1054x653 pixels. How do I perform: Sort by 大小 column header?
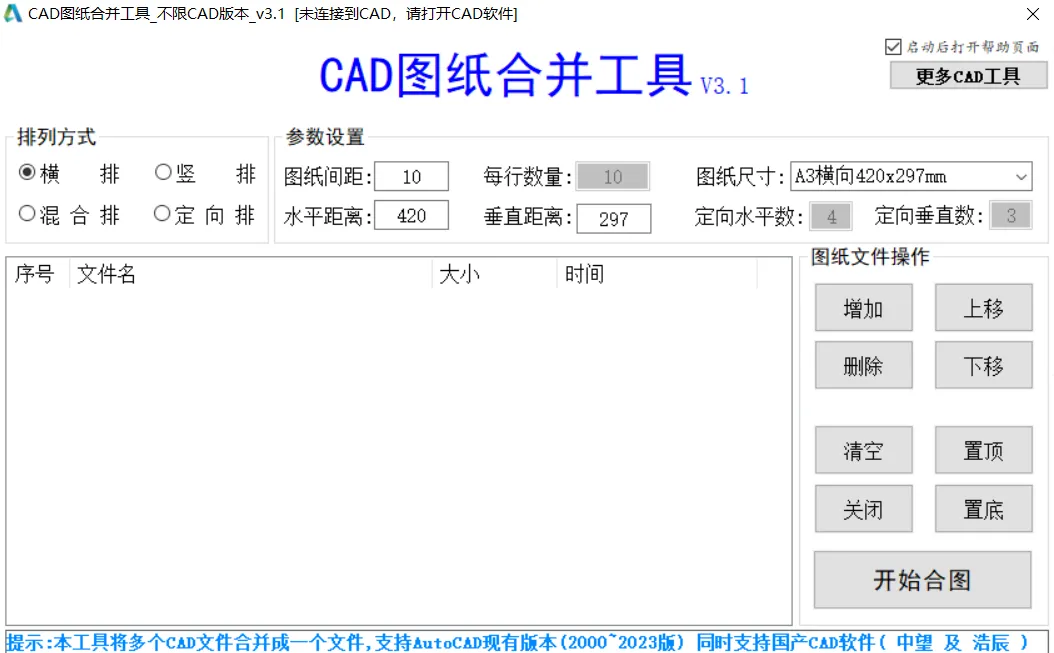tap(495, 274)
